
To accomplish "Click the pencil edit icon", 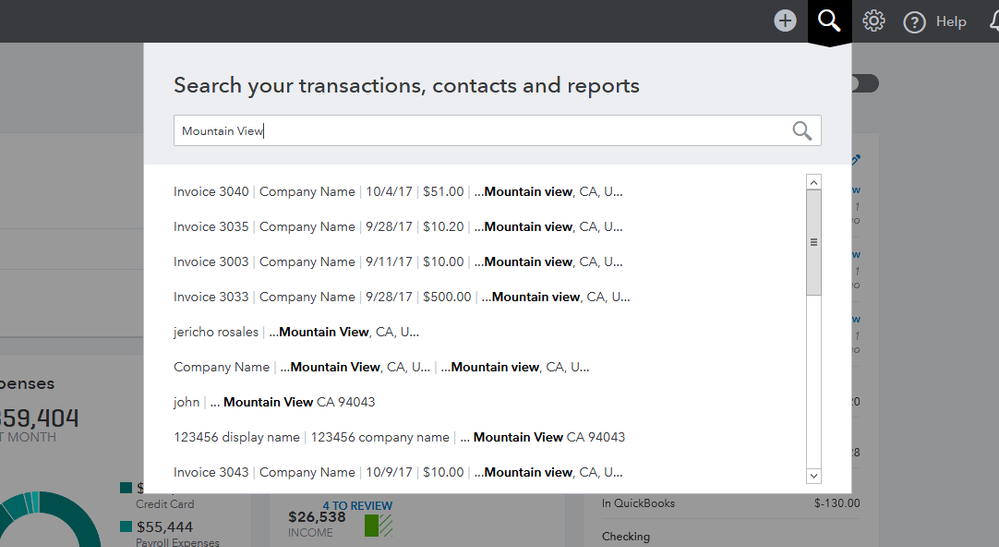I will click(856, 160).
